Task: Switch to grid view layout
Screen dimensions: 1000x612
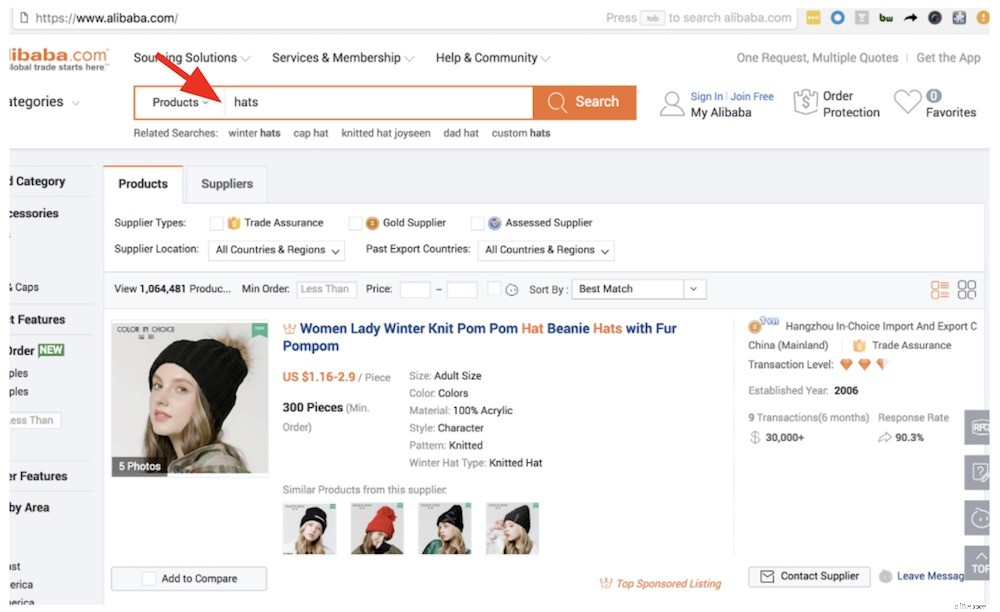Action: pyautogui.click(x=966, y=288)
